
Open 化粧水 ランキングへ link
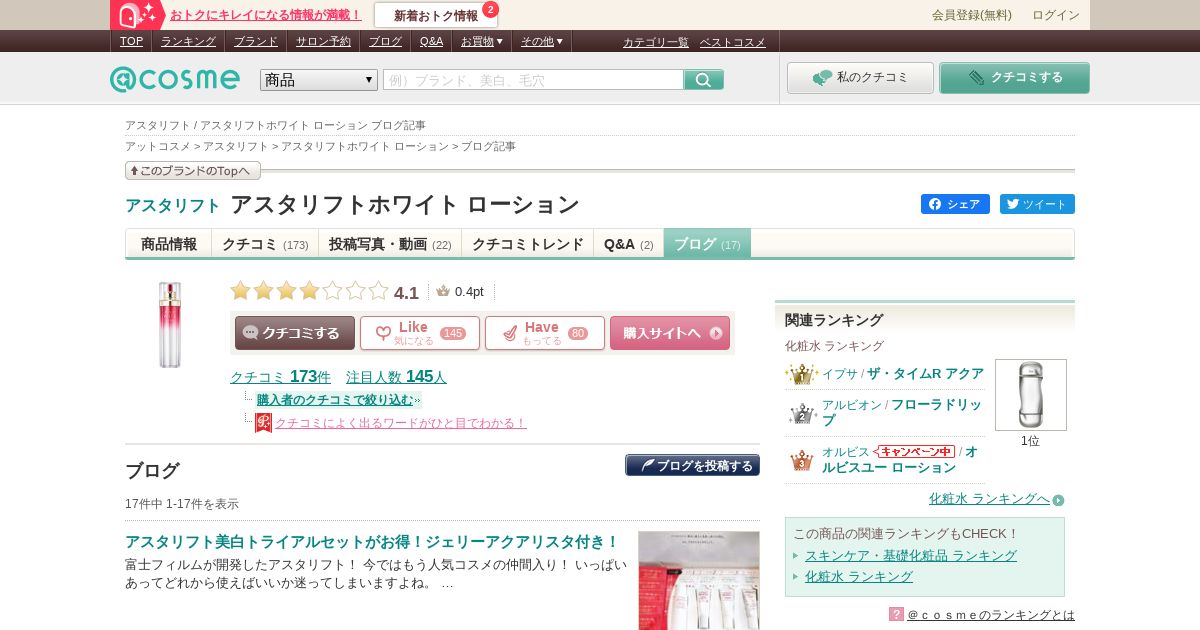click(x=989, y=499)
